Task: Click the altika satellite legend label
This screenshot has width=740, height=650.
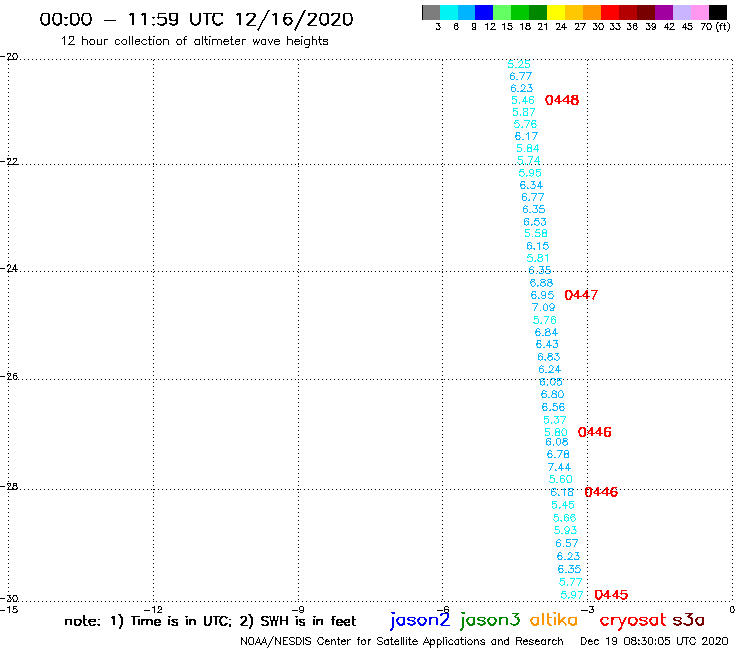Action: 553,620
